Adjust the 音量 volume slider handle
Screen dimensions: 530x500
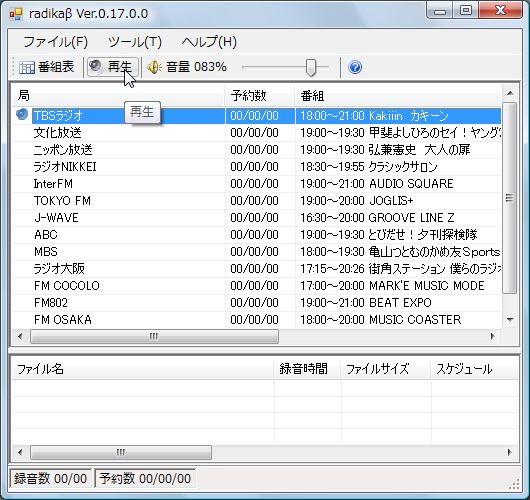pos(311,67)
